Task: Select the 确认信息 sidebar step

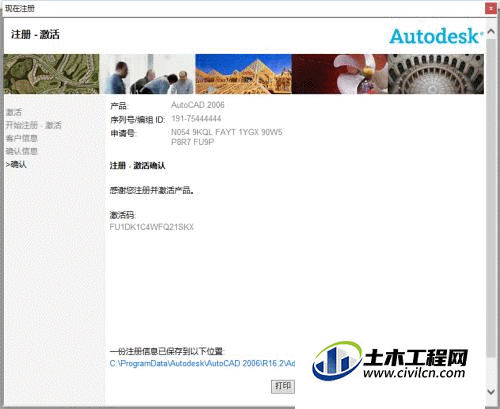Action: click(x=21, y=151)
